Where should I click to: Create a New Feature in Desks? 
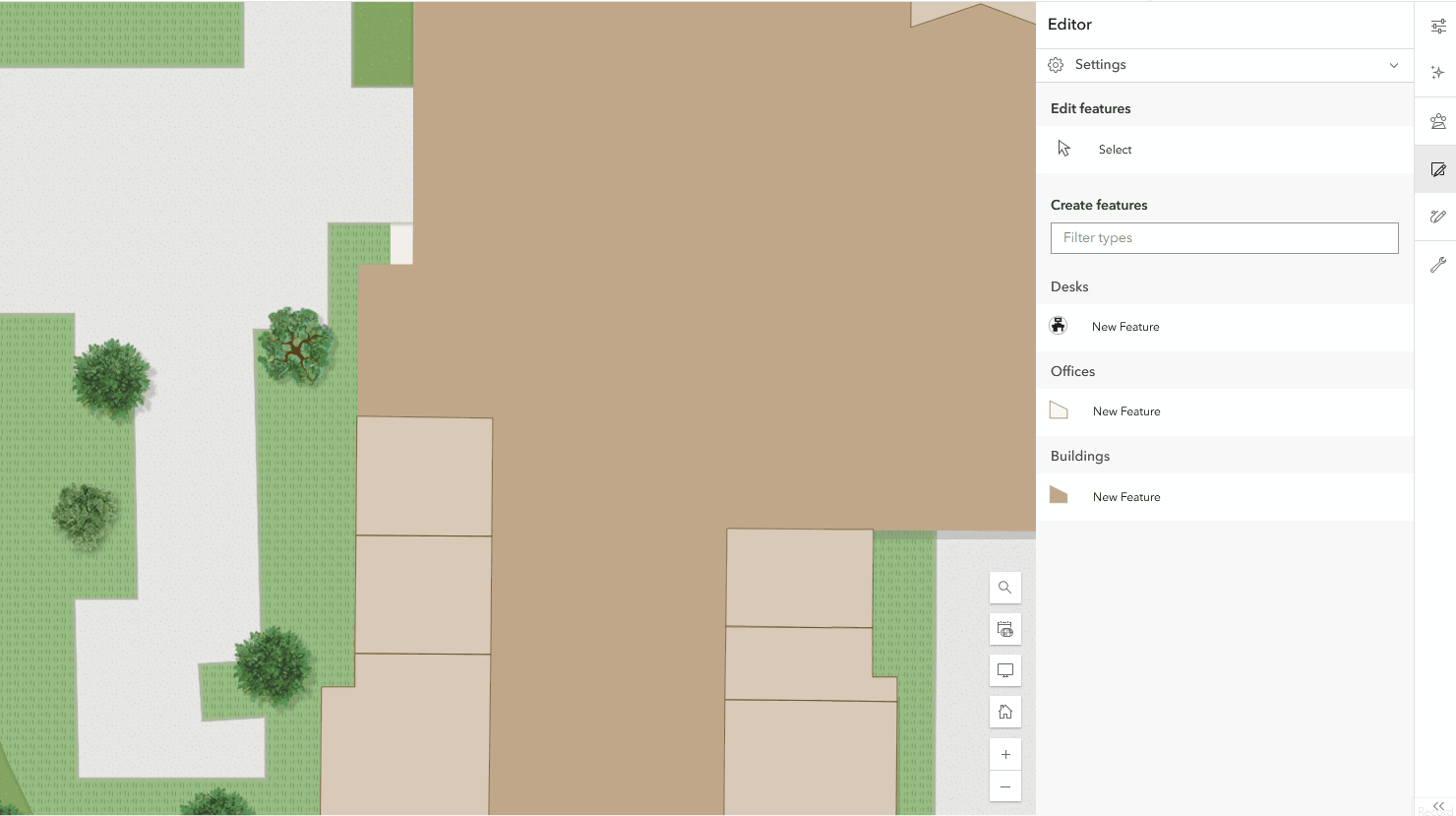[1125, 327]
